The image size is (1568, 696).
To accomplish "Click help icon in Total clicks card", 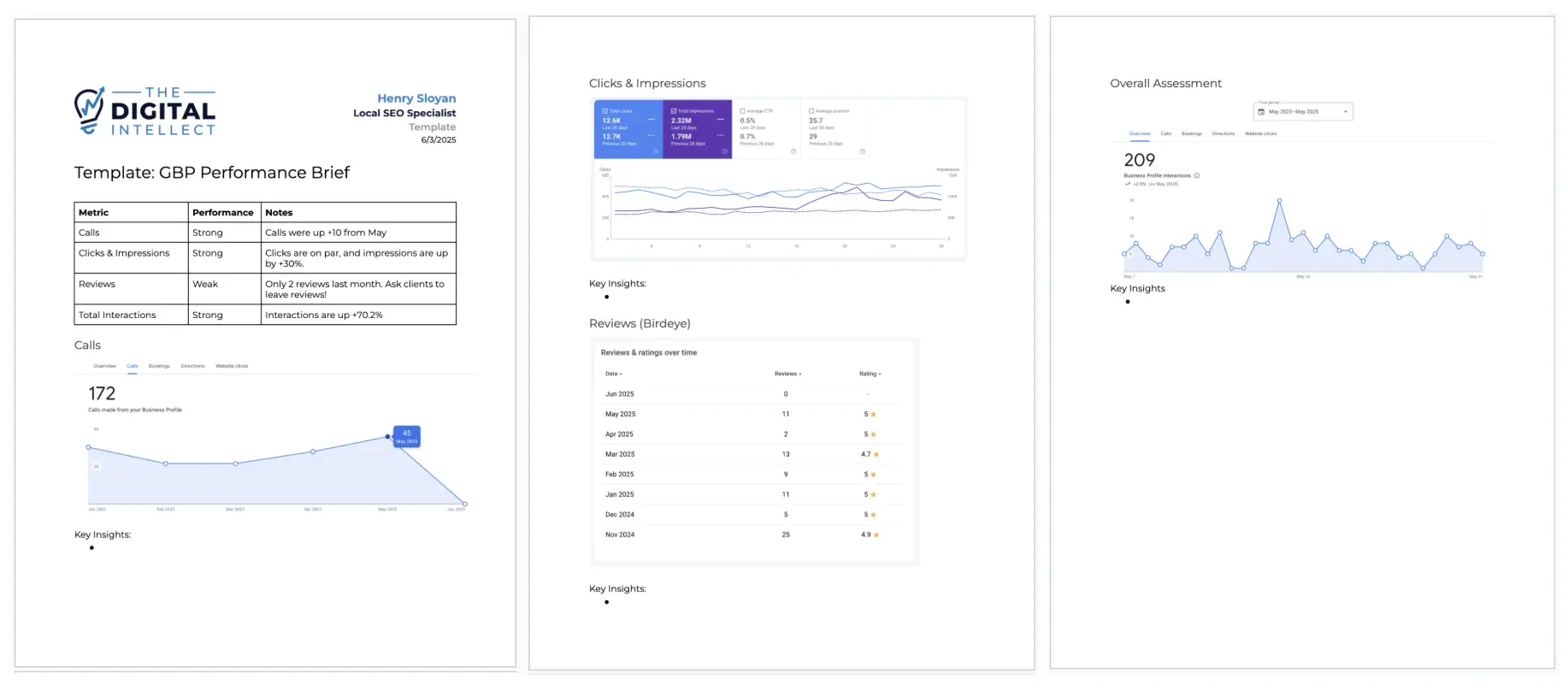I will tap(656, 151).
